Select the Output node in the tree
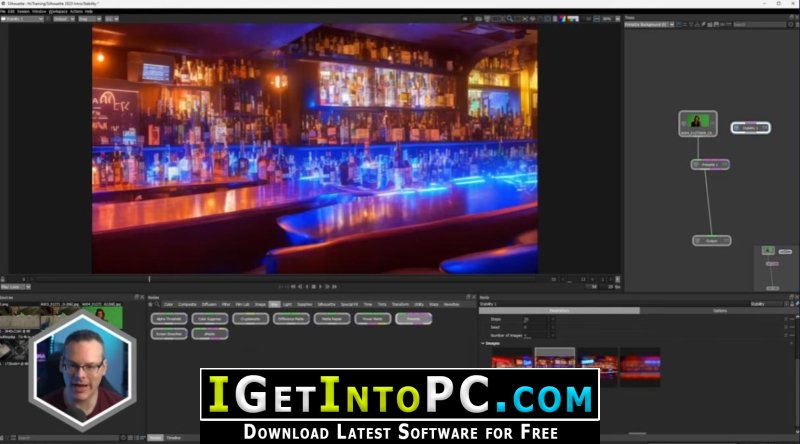 [x=711, y=241]
